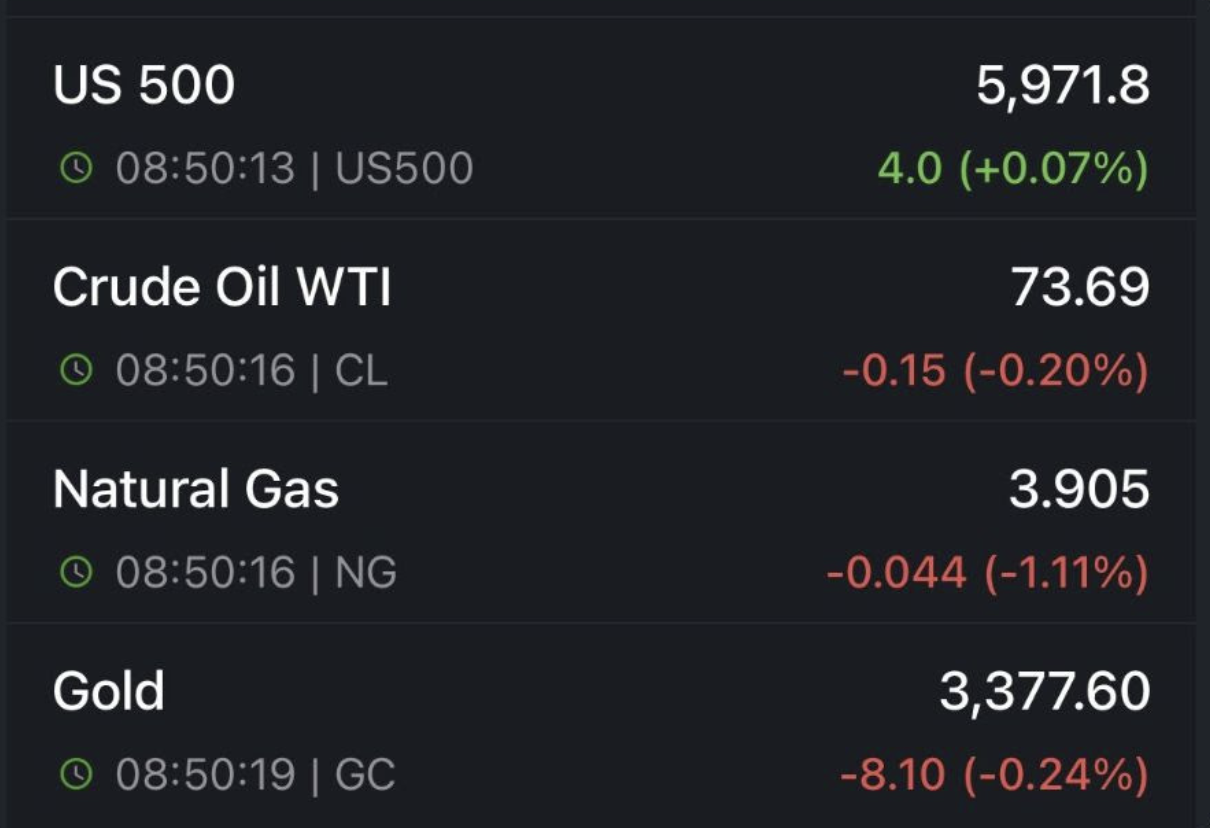Click the -8.10 (-0.24%) change value

pyautogui.click(x=994, y=776)
